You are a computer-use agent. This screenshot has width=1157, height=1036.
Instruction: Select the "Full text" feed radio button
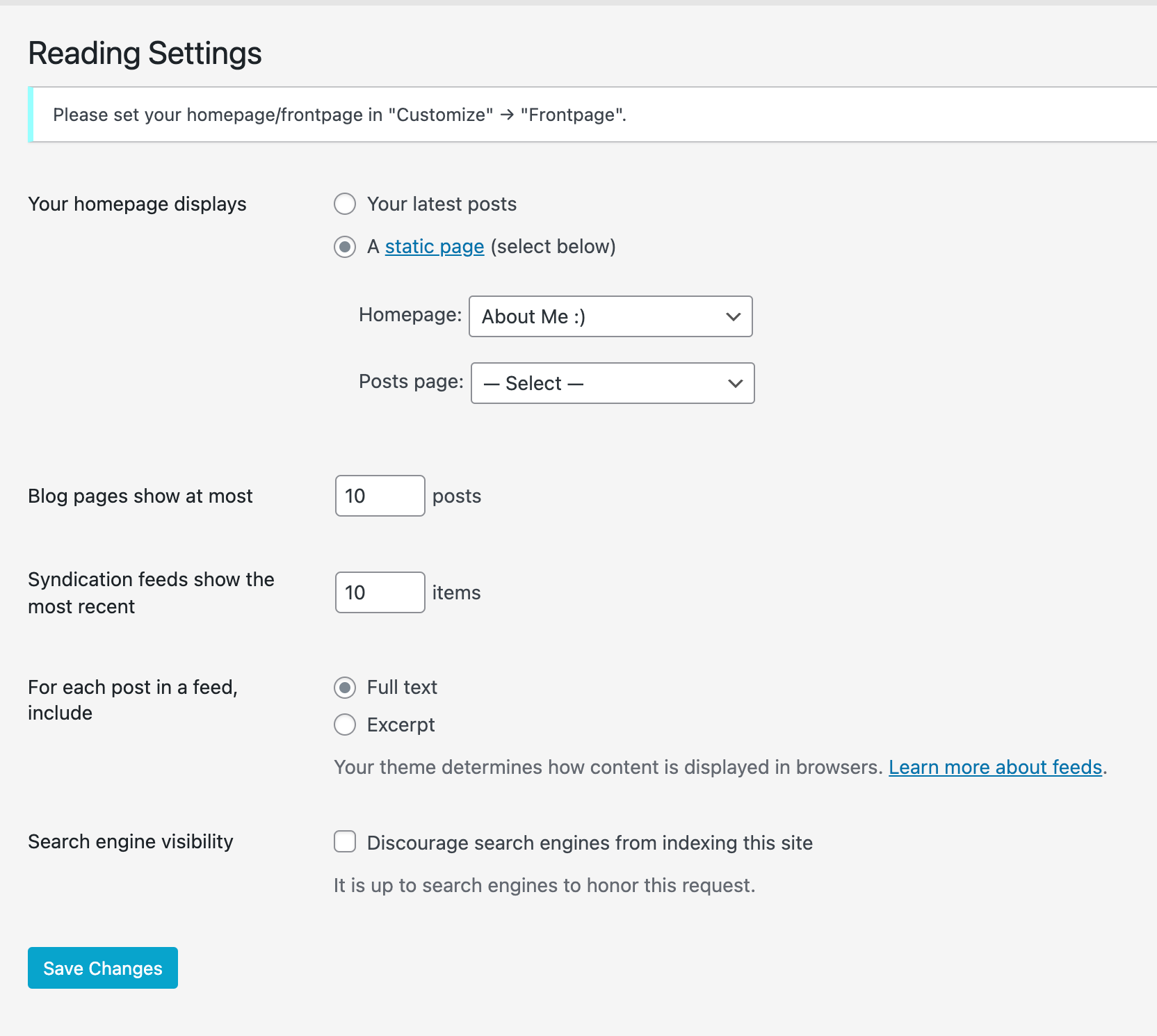[x=345, y=688]
